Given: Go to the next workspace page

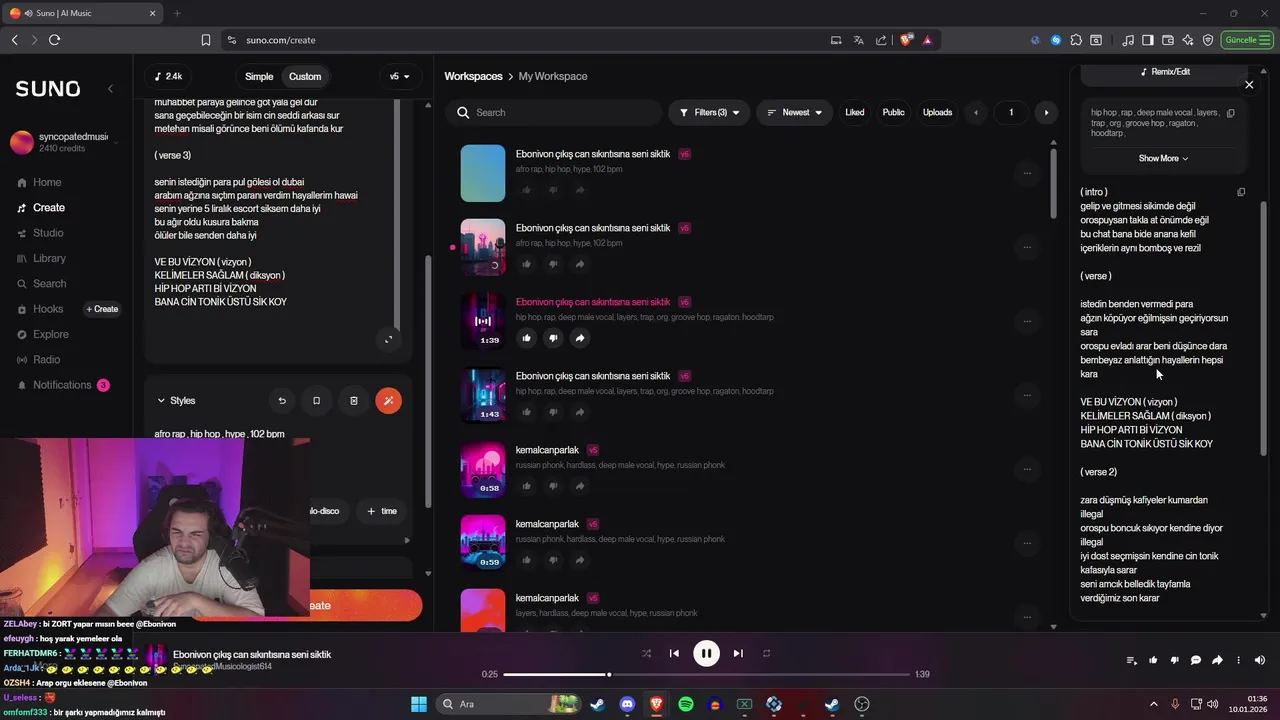Looking at the screenshot, I should 1046,112.
